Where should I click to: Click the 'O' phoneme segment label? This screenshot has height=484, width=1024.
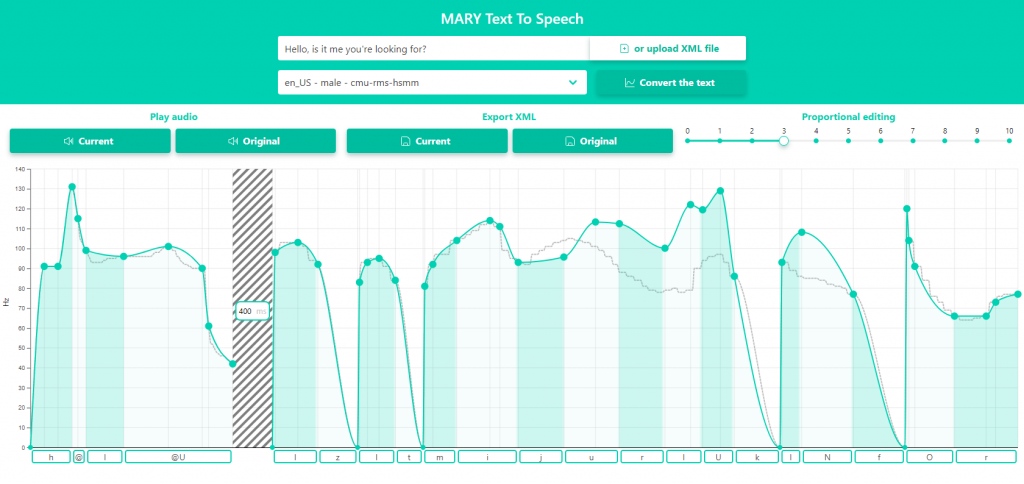[x=929, y=457]
